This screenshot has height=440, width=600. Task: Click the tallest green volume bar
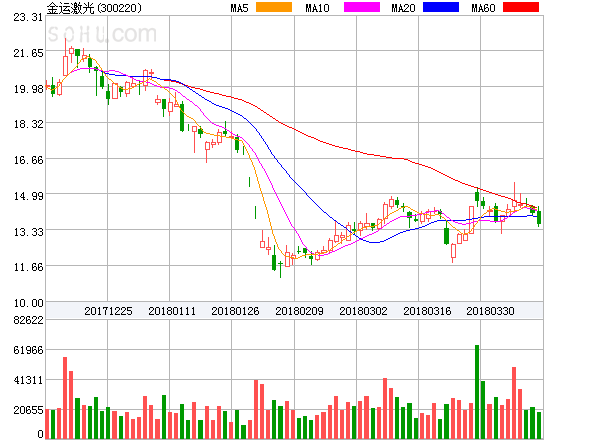[477, 392]
